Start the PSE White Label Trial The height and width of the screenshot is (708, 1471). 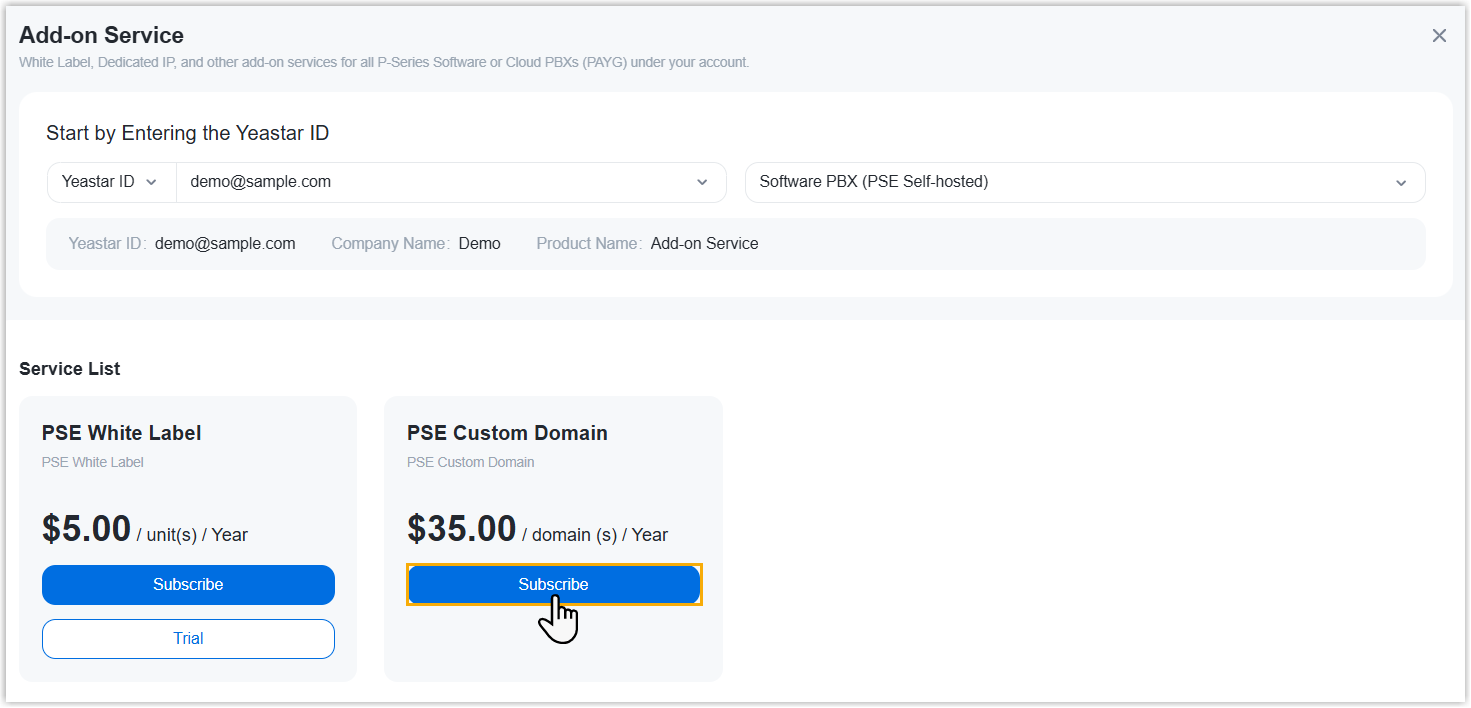[188, 639]
